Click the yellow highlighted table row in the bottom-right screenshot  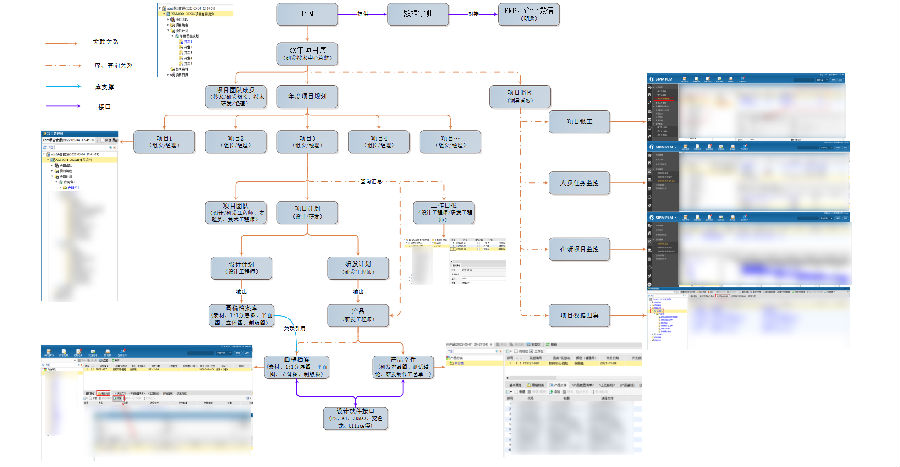click(572, 363)
